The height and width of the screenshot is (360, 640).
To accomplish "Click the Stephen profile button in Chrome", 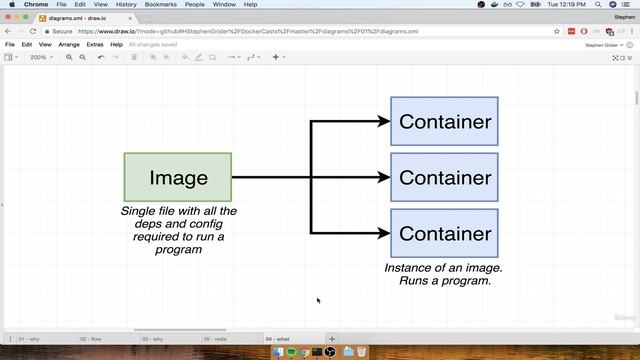I will point(624,17).
